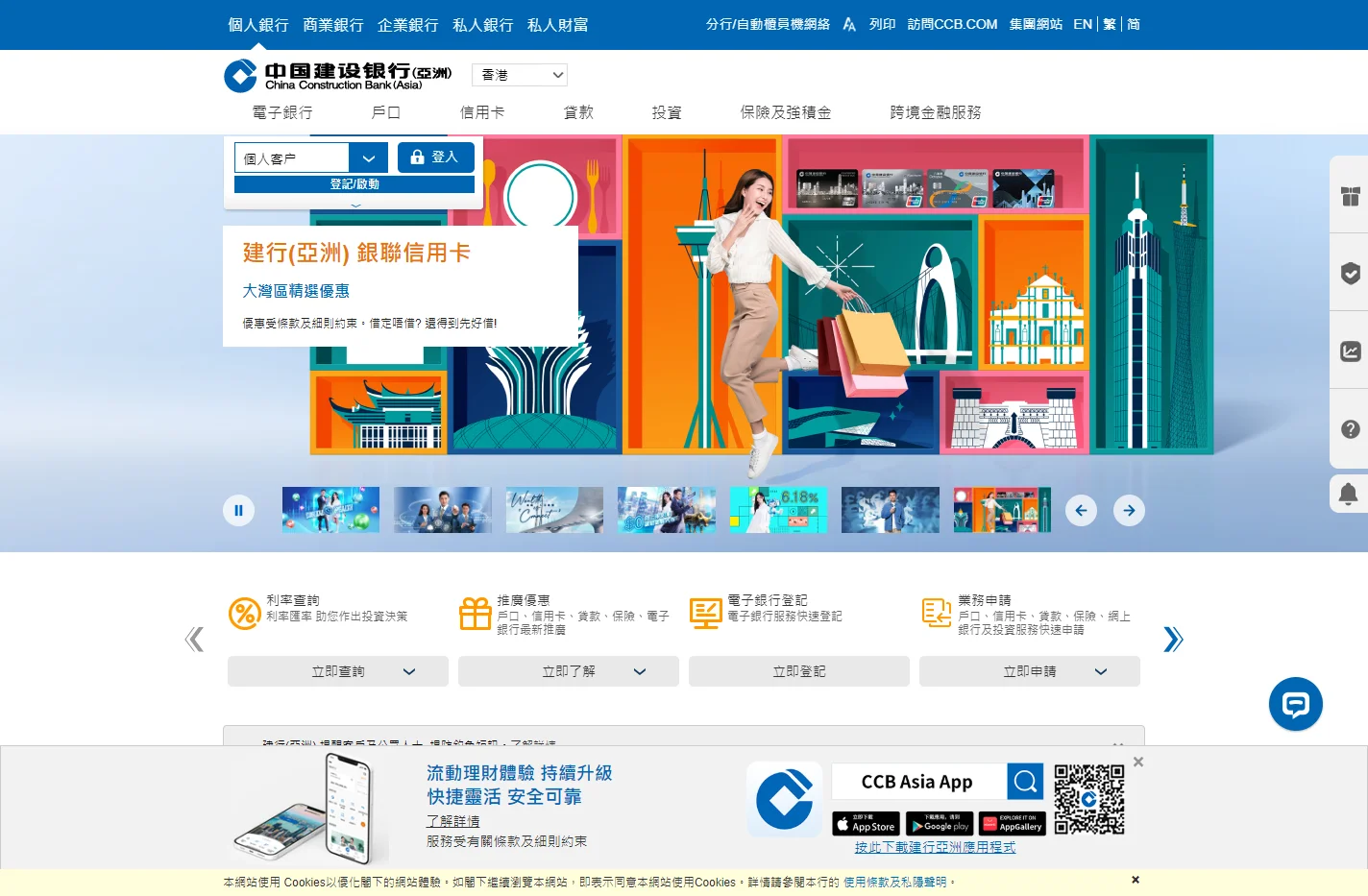The height and width of the screenshot is (896, 1368).
Task: Open the 信用卡 menu
Action: pyautogui.click(x=482, y=112)
